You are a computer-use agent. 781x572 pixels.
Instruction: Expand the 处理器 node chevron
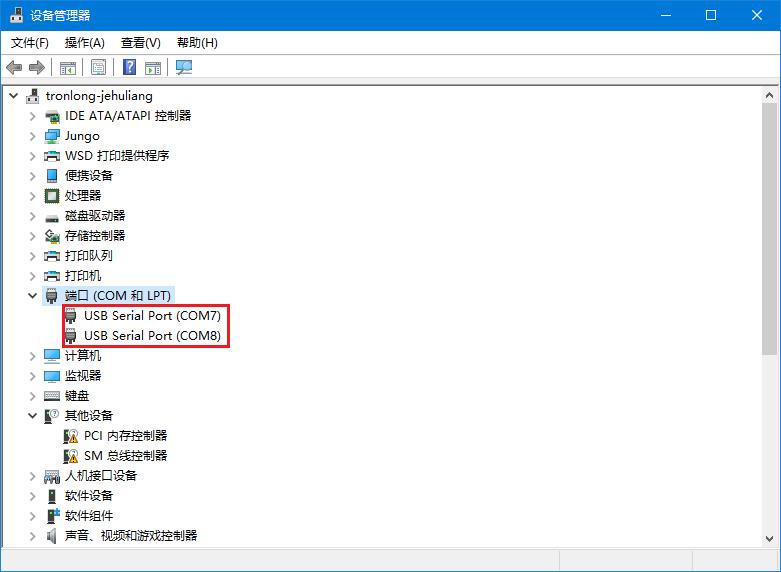coord(33,196)
